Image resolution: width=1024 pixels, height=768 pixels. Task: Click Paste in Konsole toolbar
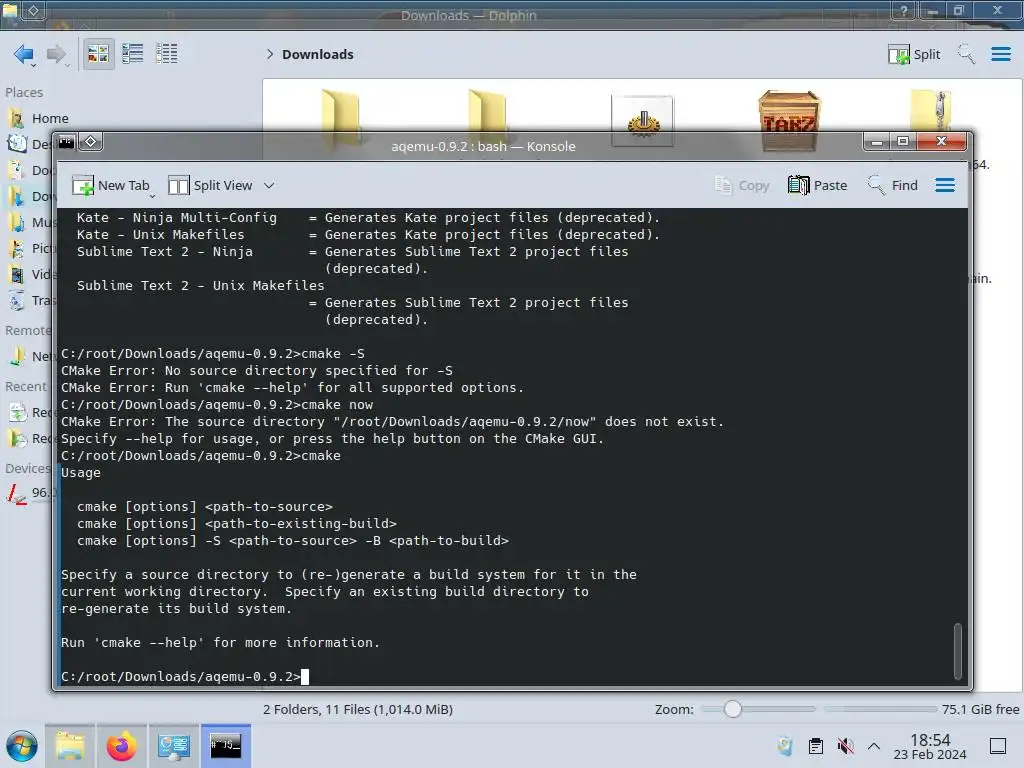pyautogui.click(x=818, y=185)
